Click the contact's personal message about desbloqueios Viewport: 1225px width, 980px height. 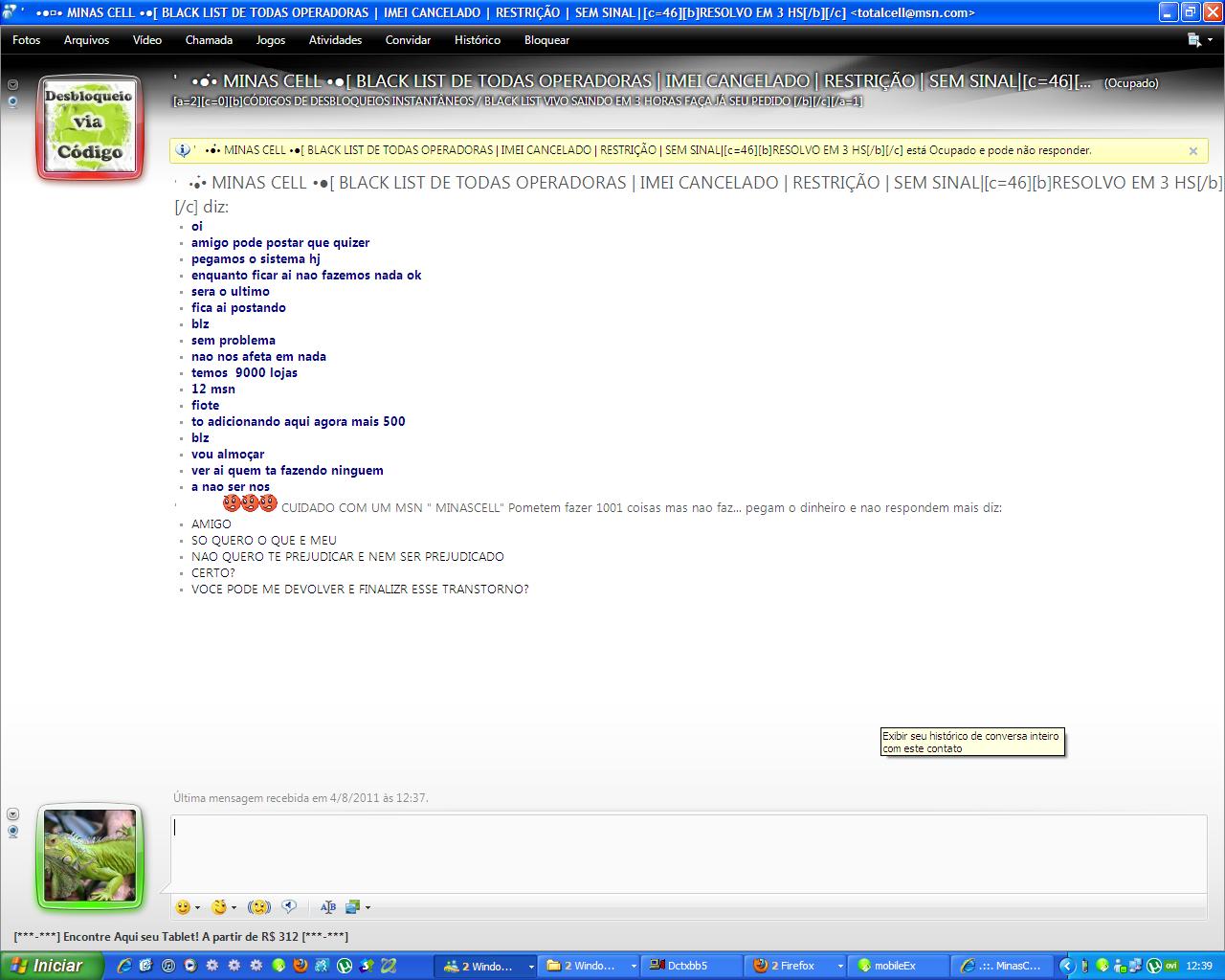coord(518,101)
